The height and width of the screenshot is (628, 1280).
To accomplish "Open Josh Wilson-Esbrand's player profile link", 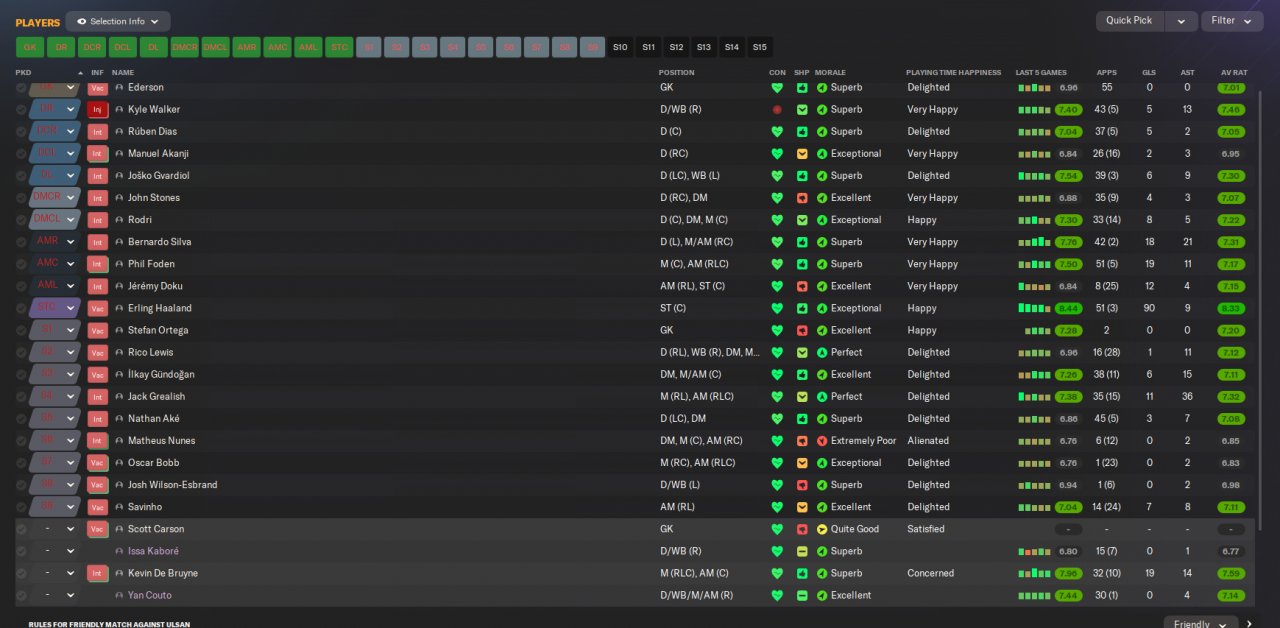I will coord(172,485).
